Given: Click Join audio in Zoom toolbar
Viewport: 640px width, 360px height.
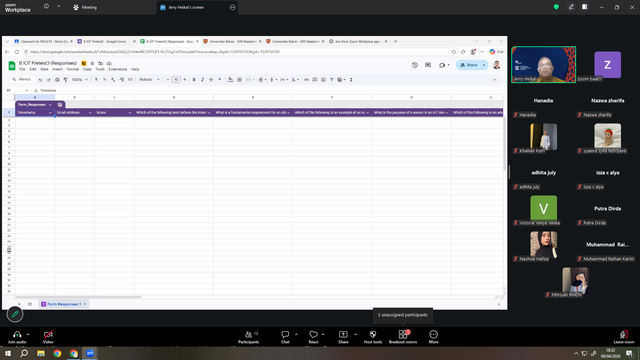Looking at the screenshot, I should [x=17, y=337].
